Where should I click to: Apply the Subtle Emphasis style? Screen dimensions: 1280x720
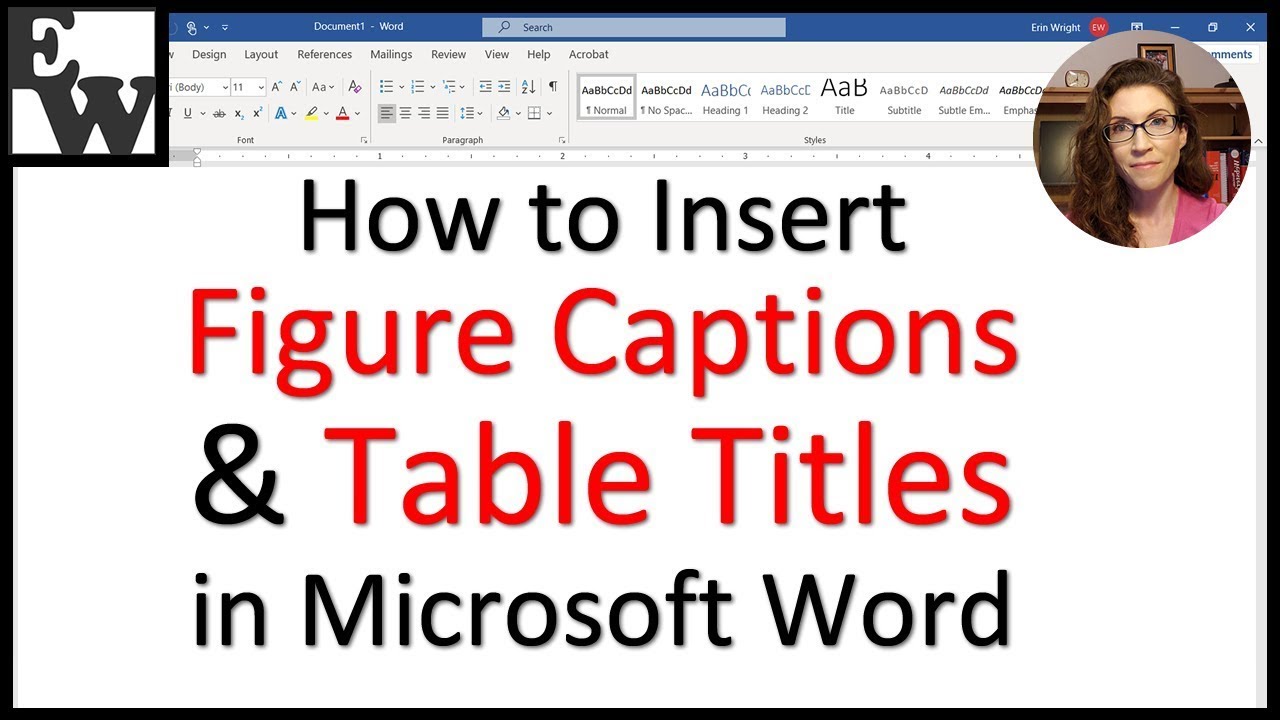[x=964, y=97]
